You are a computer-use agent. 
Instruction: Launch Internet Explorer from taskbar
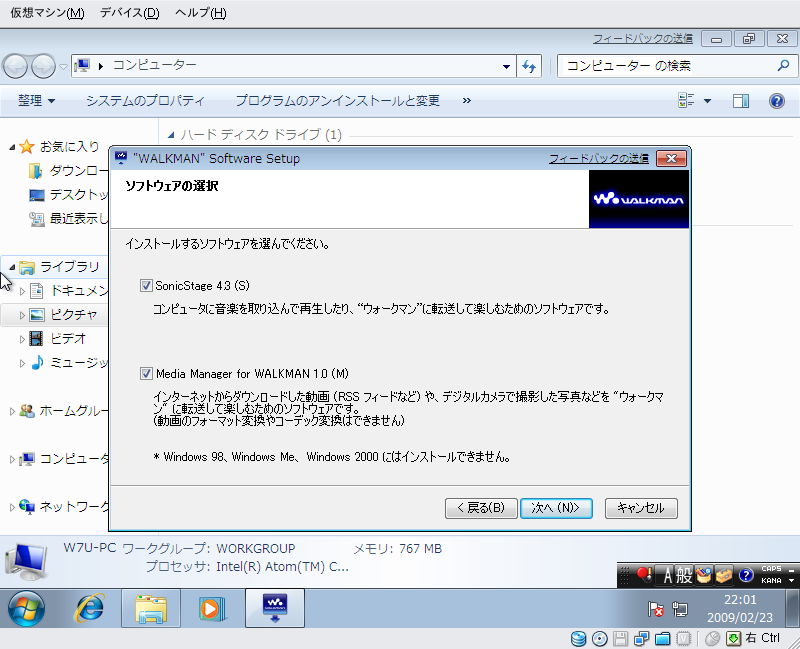90,608
